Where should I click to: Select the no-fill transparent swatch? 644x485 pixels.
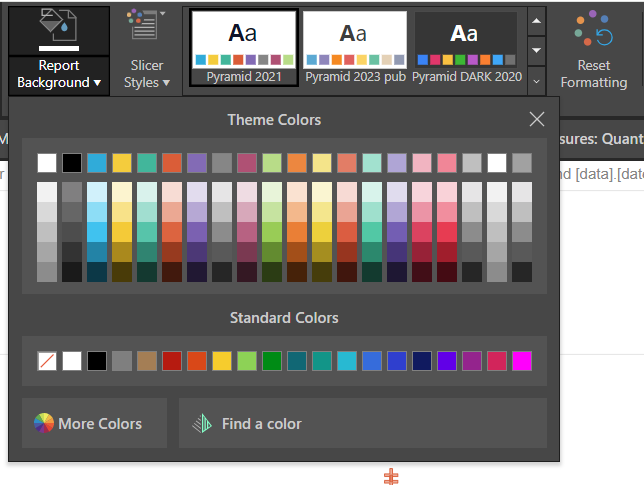(47, 361)
